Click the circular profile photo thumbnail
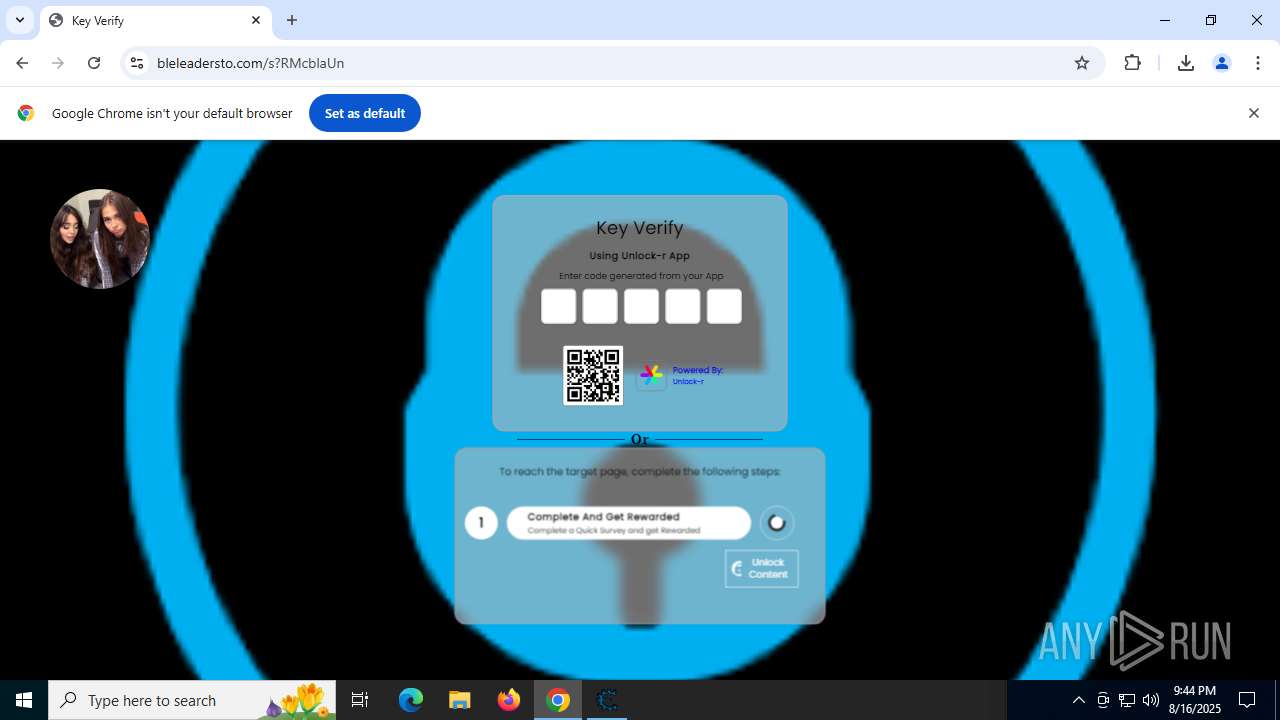The width and height of the screenshot is (1280, 720). pos(100,239)
